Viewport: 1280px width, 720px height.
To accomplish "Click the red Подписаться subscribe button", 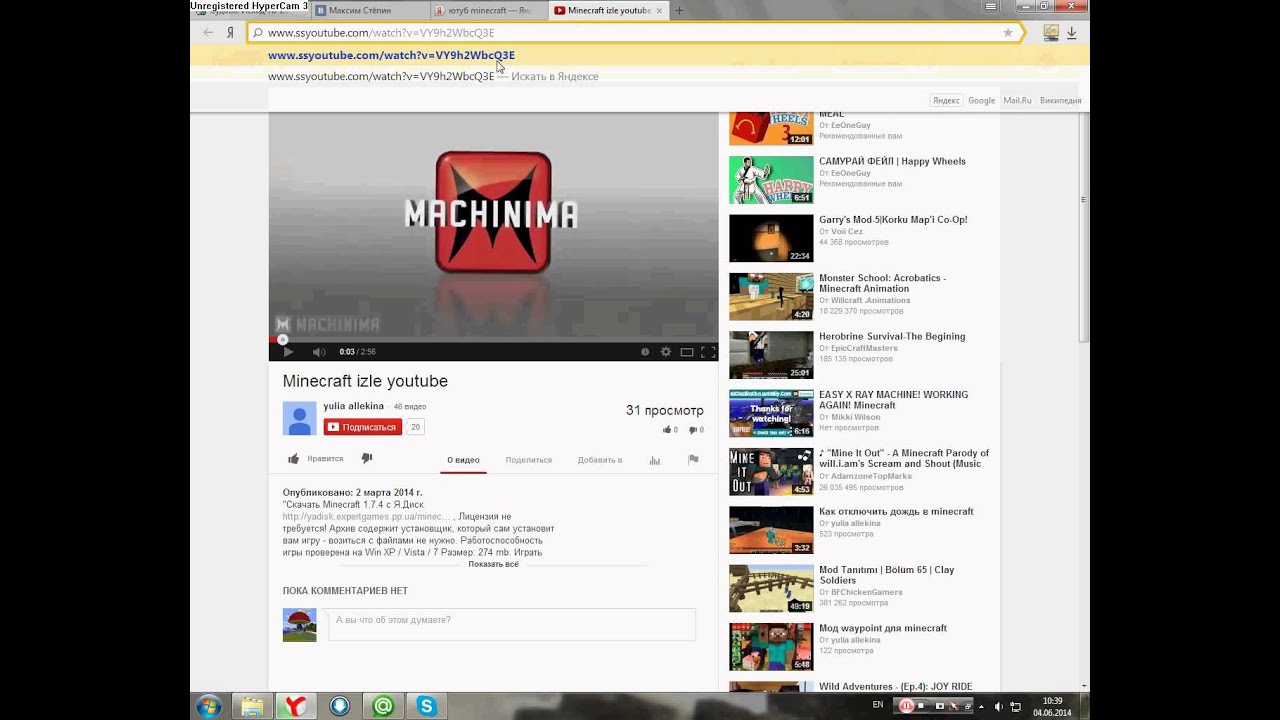I will click(362, 427).
